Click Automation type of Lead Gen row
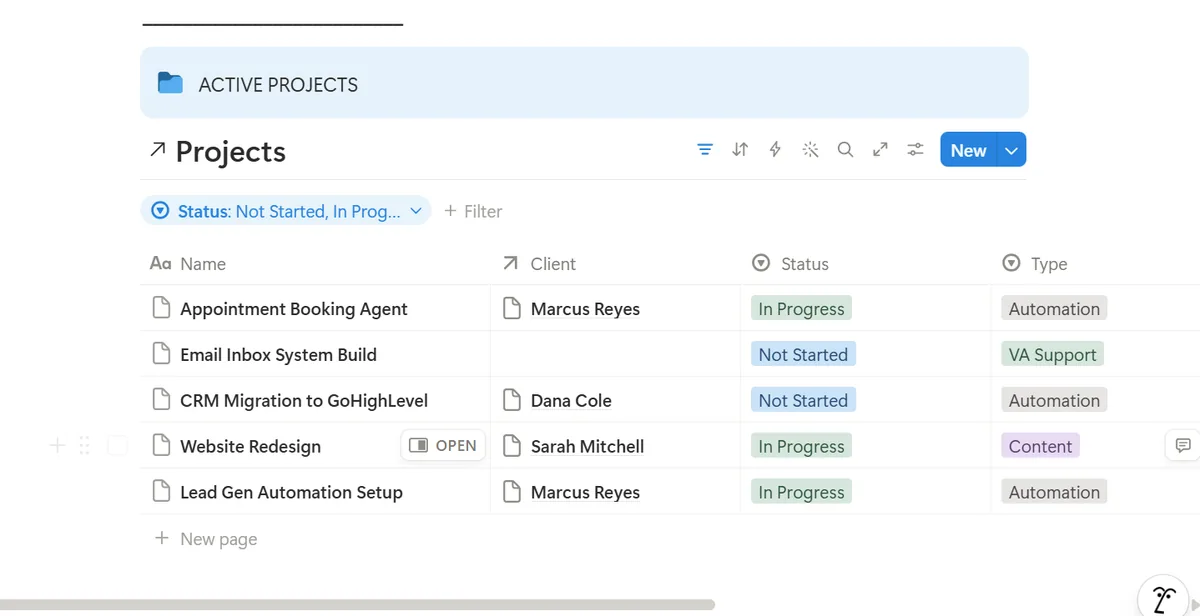Screen dimensions: 1200x616 click(1054, 493)
